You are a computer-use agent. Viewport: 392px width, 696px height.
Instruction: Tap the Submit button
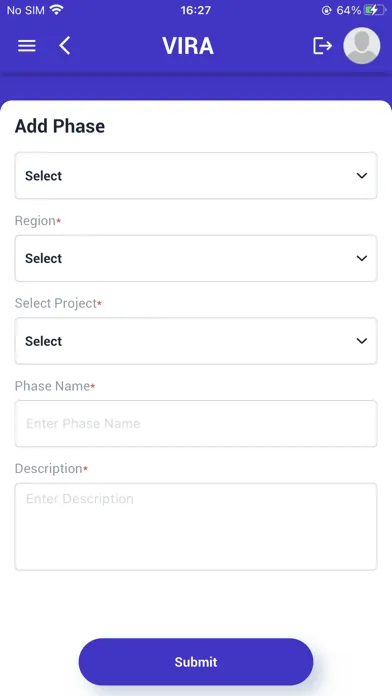(x=196, y=662)
